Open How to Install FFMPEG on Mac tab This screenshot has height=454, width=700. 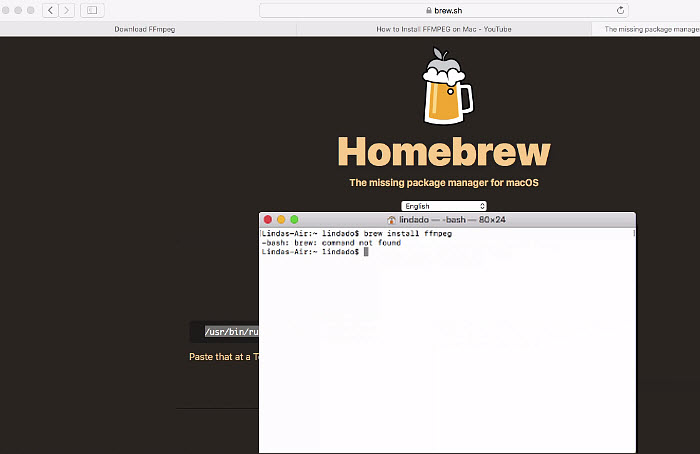[444, 29]
